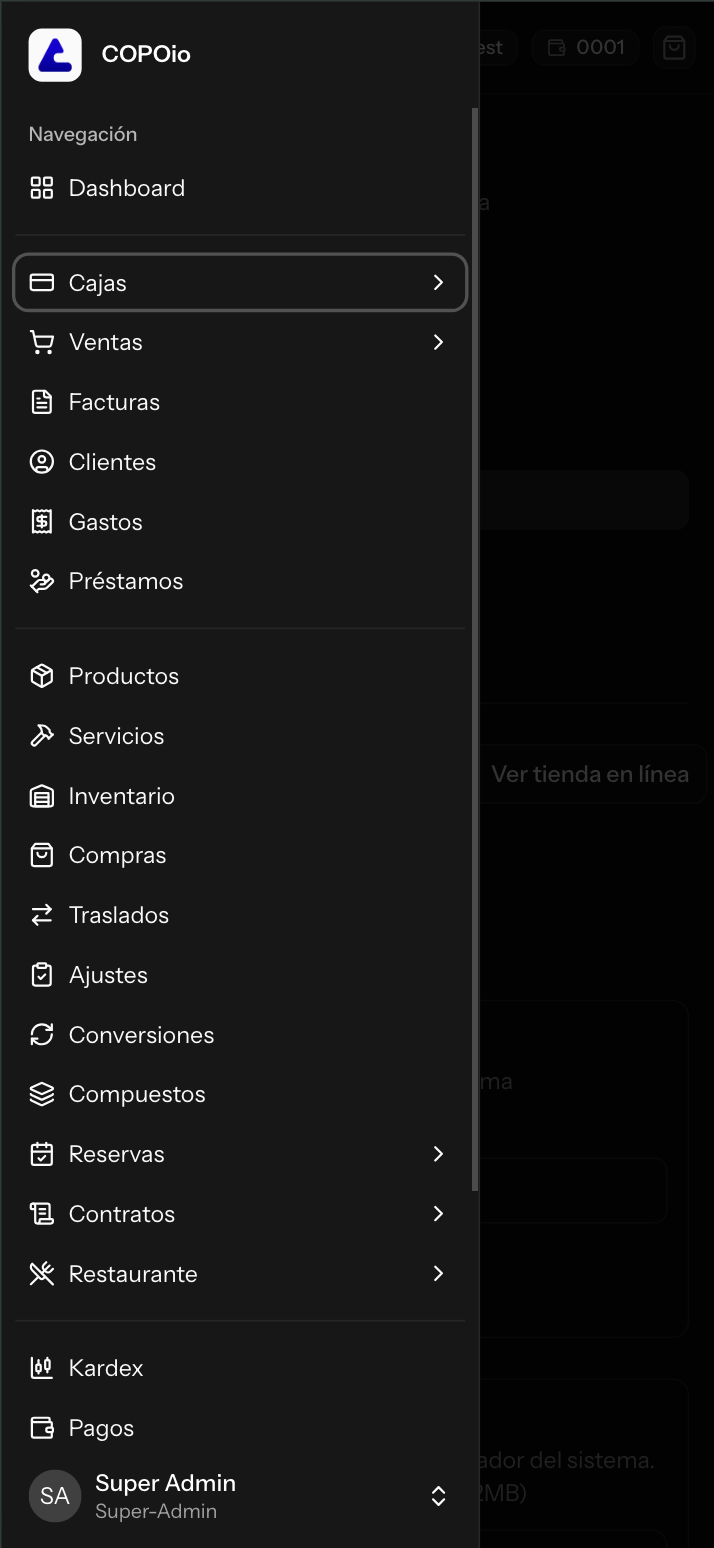The image size is (714, 1548).
Task: Click the Kardex bar chart icon
Action: pyautogui.click(x=42, y=1368)
